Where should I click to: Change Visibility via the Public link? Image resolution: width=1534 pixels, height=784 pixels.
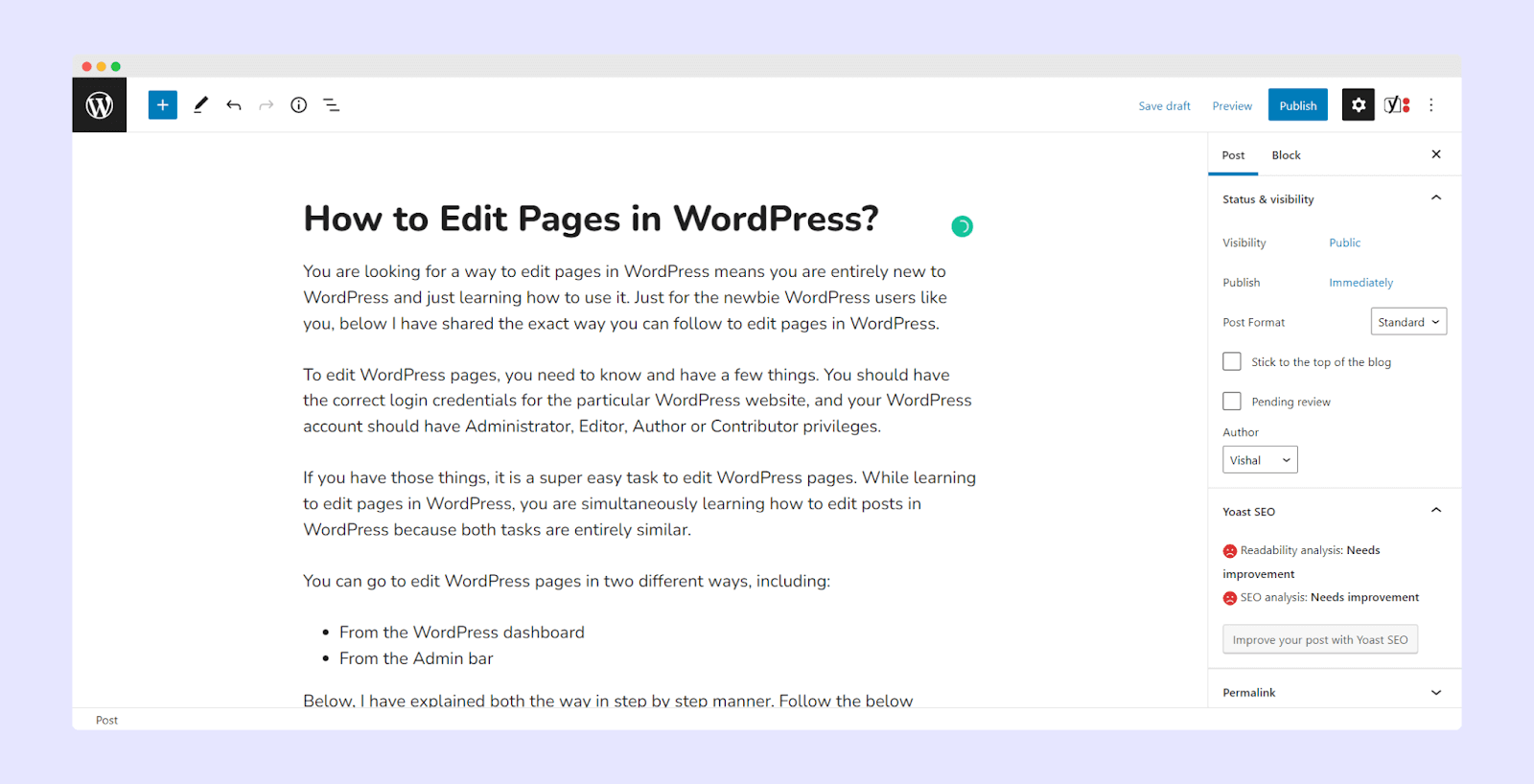(1344, 242)
